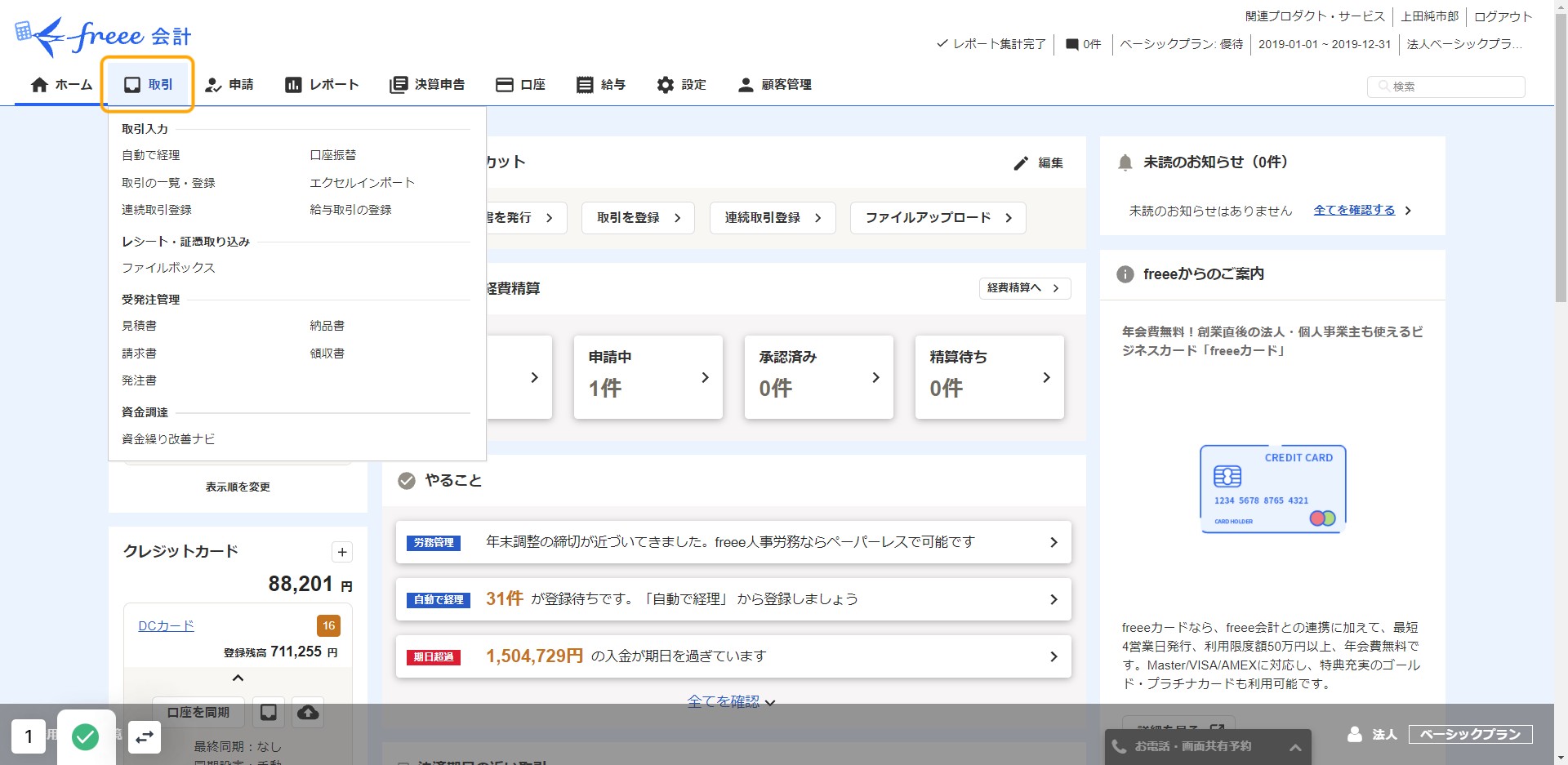Open the レポート menu
Screen dimensions: 1568x765
(x=322, y=85)
